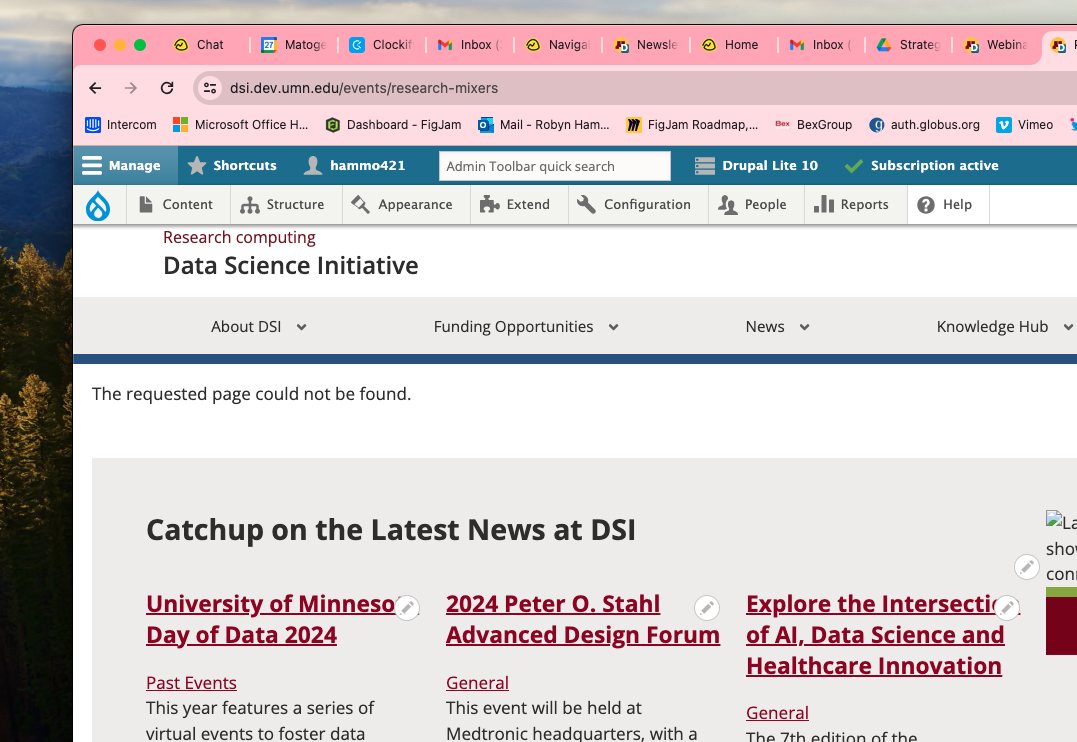The height and width of the screenshot is (742, 1077).
Task: Click the pencil icon beside Peter O. Stahl
Action: point(706,607)
